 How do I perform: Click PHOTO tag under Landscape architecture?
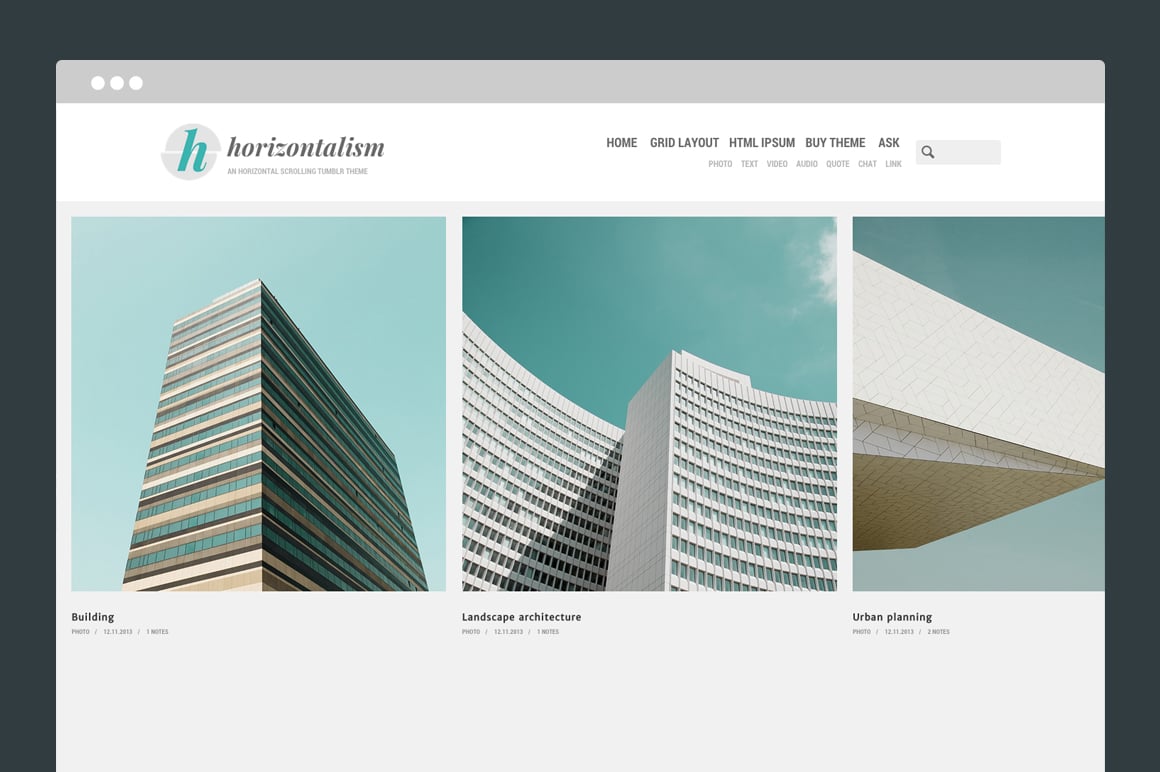(x=471, y=632)
